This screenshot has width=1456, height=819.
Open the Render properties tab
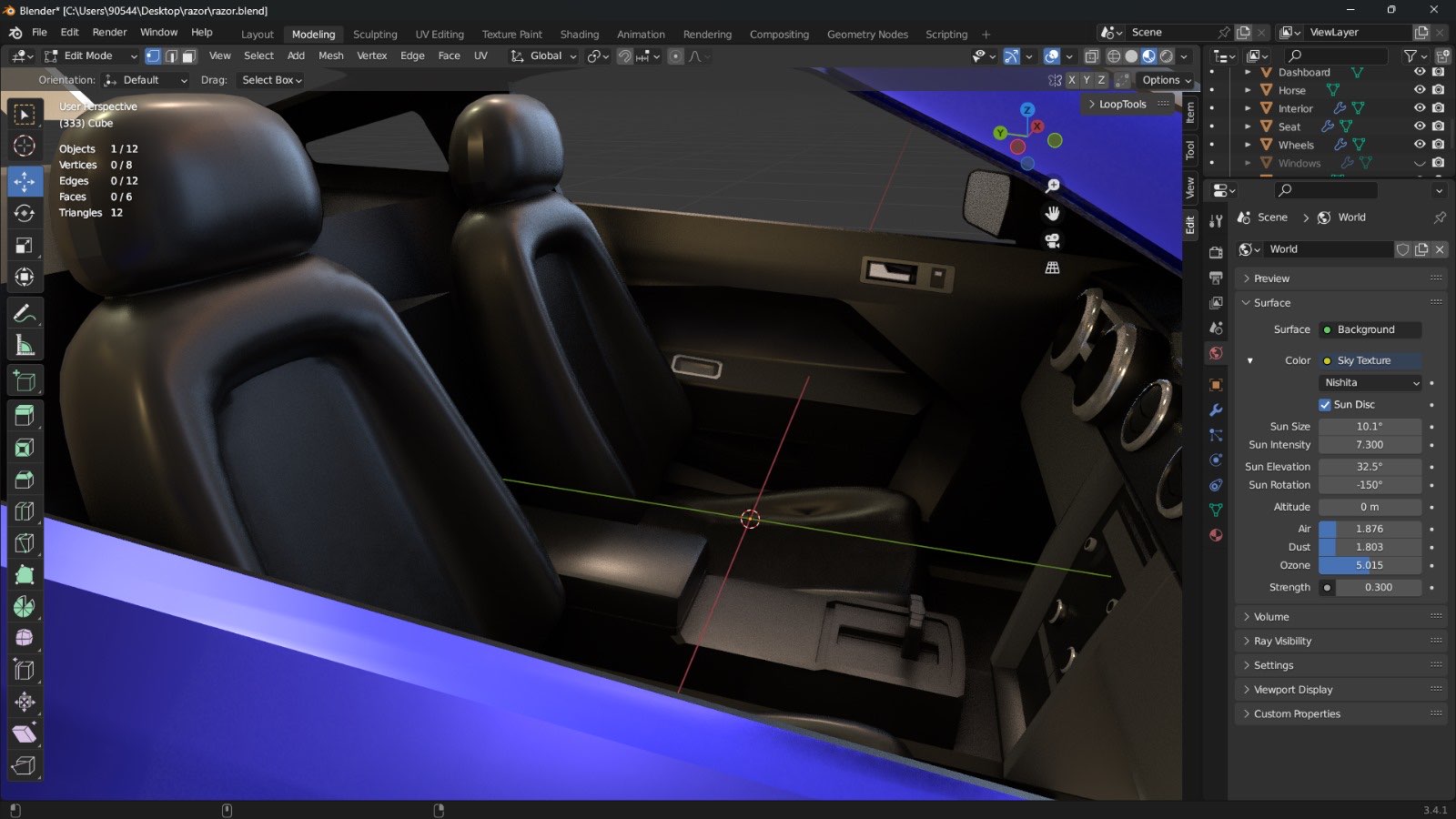[x=1216, y=252]
